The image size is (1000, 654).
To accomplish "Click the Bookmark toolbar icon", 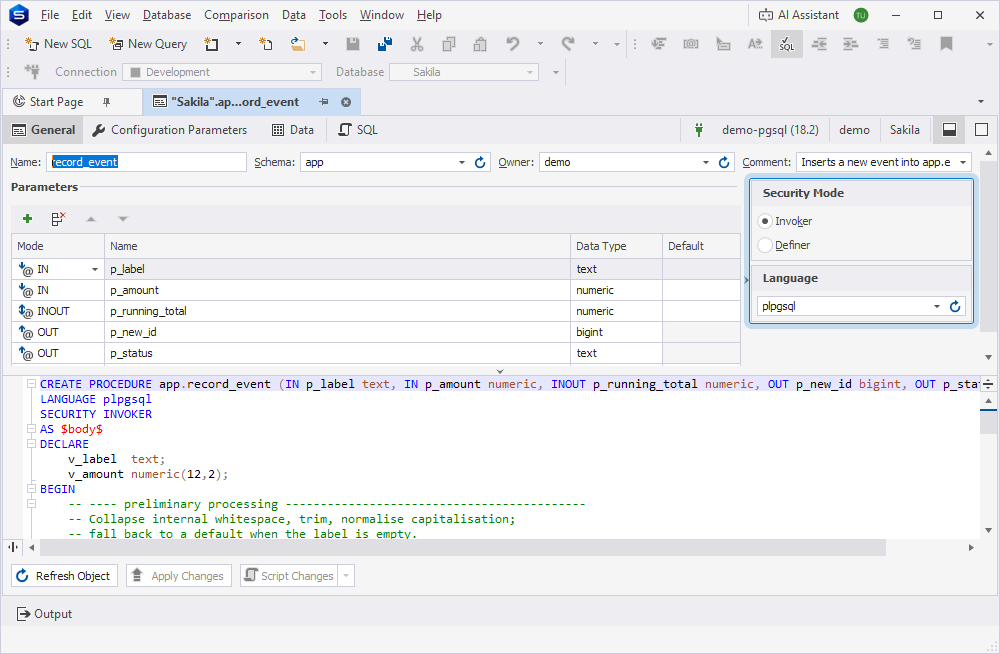I will 946,43.
